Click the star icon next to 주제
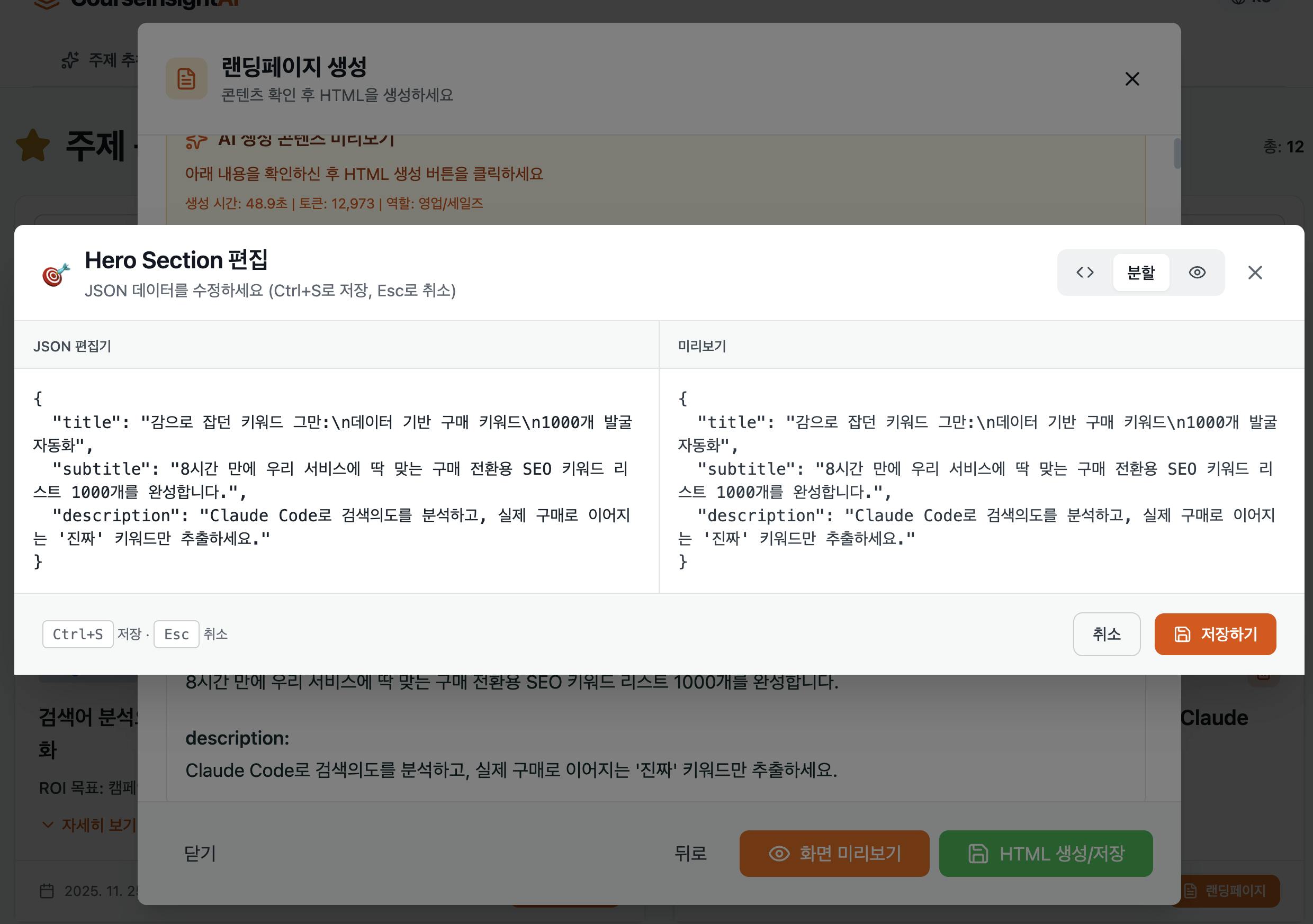 pos(33,146)
